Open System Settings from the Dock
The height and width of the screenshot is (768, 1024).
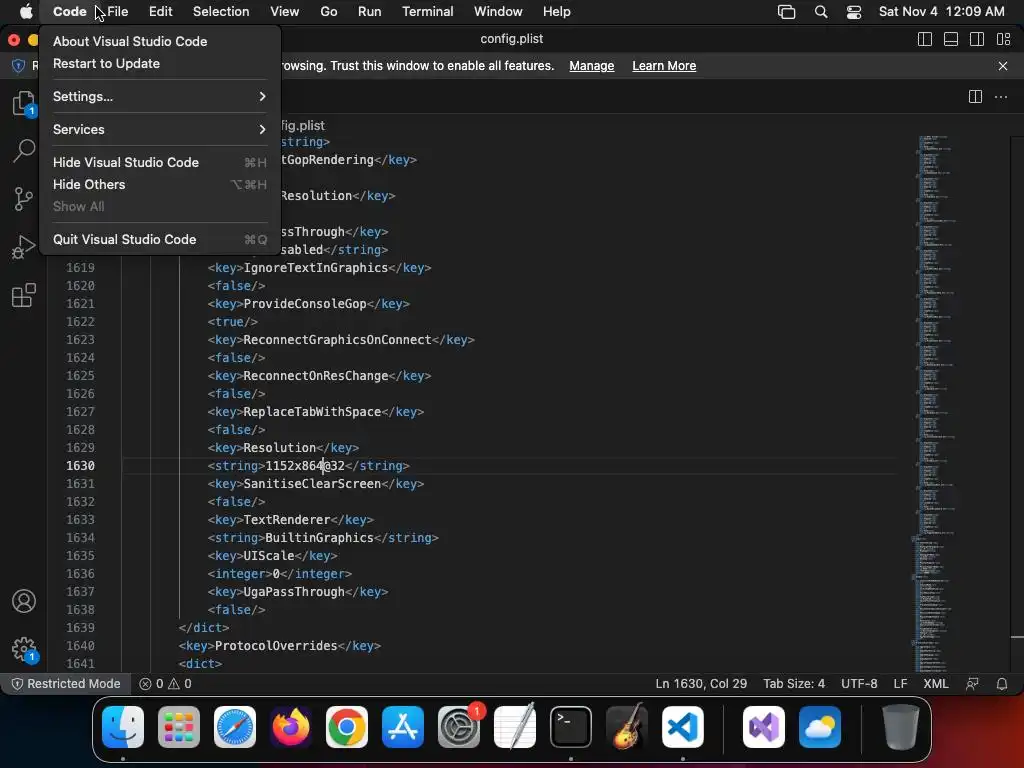click(x=458, y=727)
